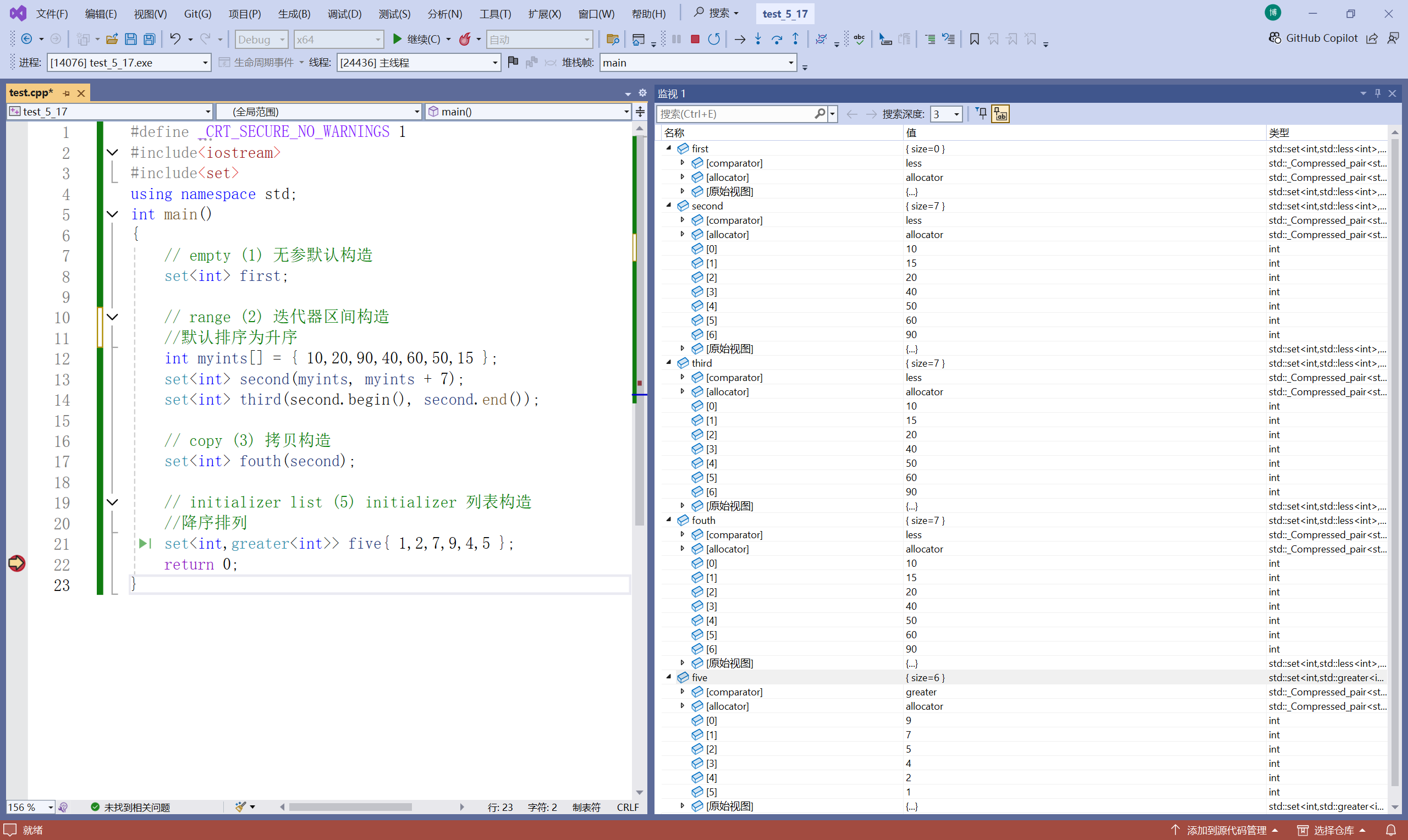This screenshot has width=1408, height=840.
Task: Click the red Stop Debugging button
Action: 695,39
